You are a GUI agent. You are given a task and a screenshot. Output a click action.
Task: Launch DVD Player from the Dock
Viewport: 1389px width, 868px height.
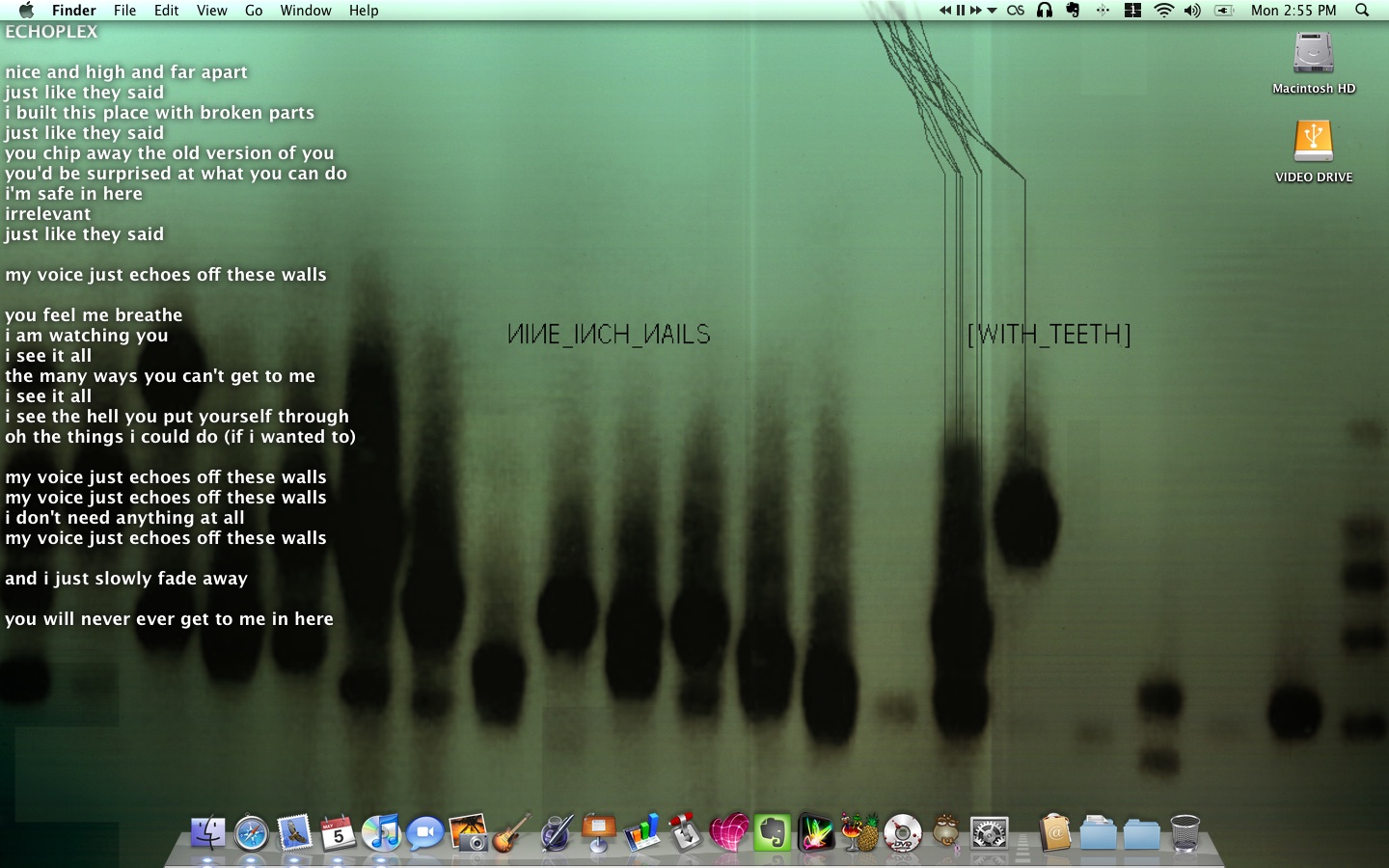[903, 832]
